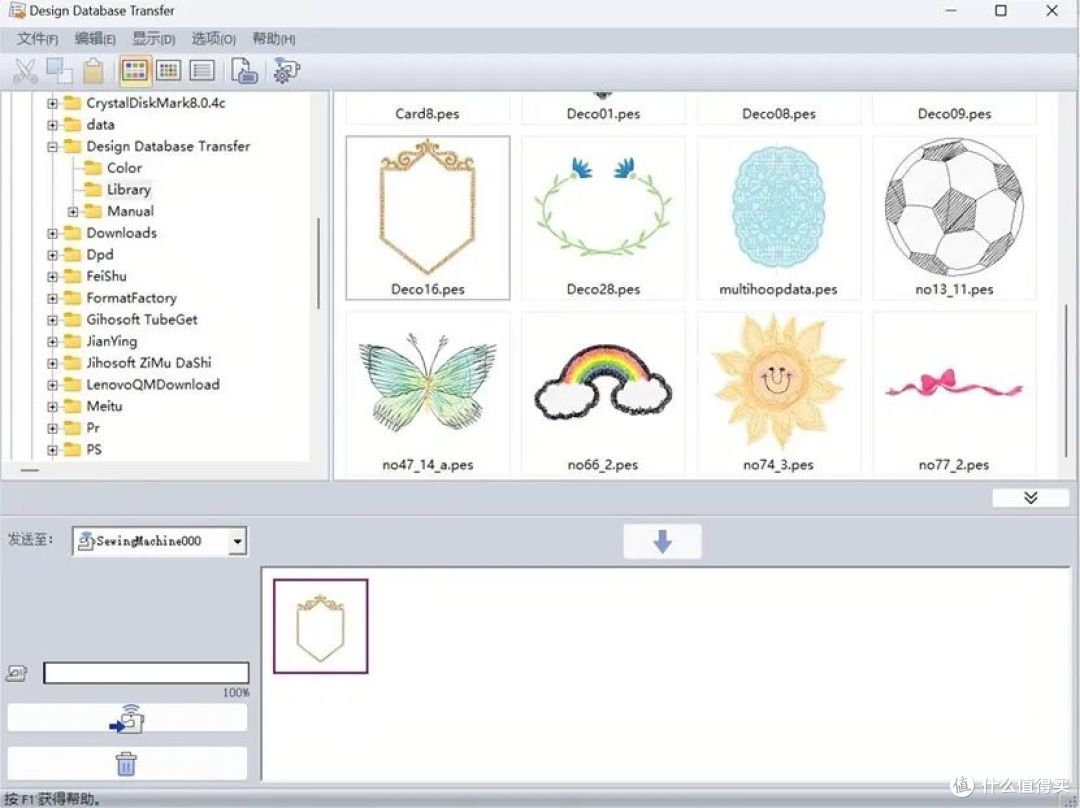Open the 帮助(H) menu
This screenshot has width=1080, height=808.
tap(273, 39)
